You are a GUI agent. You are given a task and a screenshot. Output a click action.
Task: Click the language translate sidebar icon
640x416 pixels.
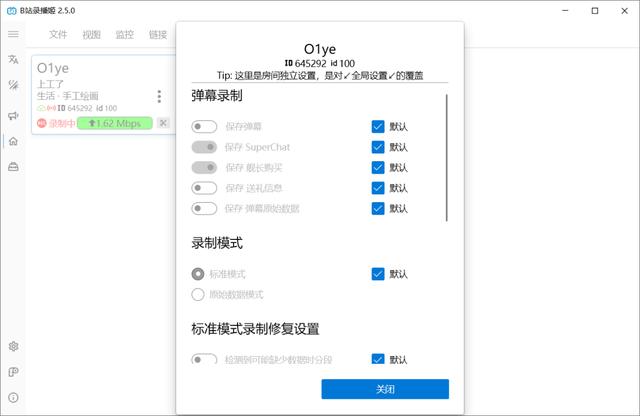click(13, 59)
